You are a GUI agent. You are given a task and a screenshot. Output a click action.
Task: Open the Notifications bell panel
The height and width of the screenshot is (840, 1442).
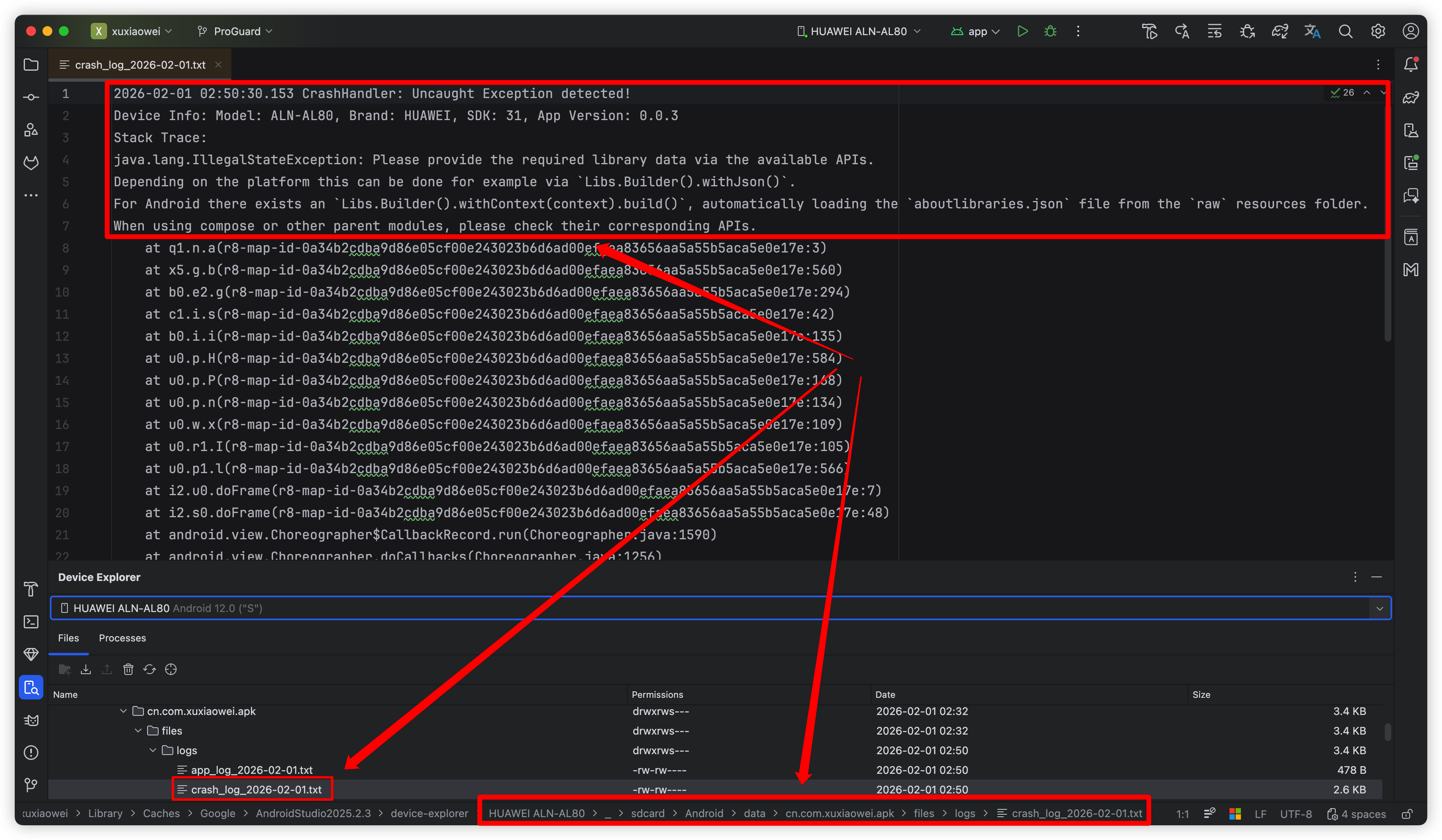[1411, 65]
